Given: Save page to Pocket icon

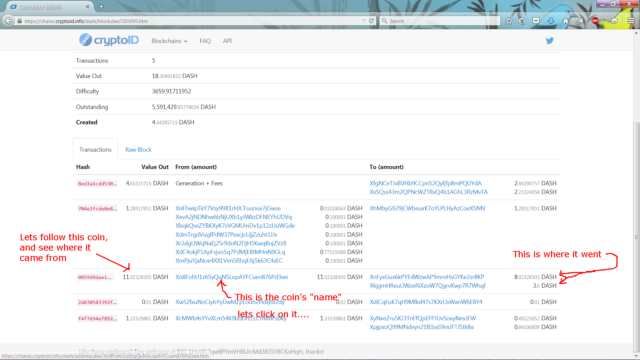Looking at the screenshot, I should click(536, 21).
